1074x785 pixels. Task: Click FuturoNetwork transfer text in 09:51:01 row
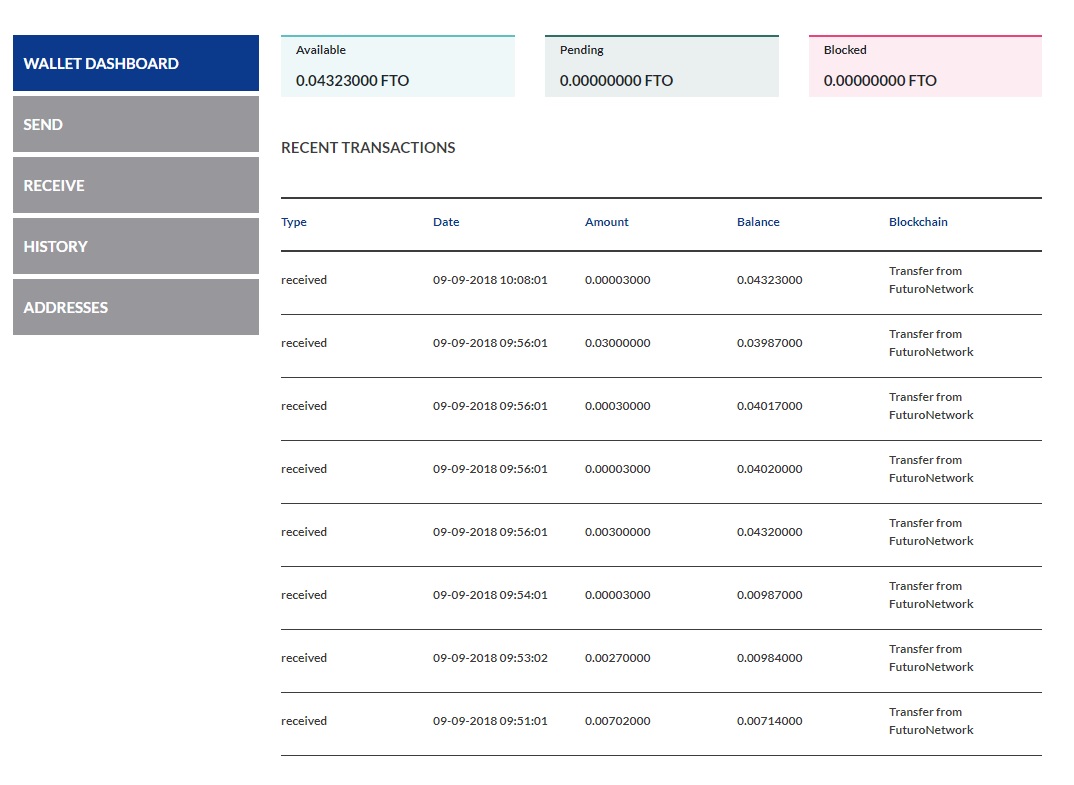pos(931,721)
